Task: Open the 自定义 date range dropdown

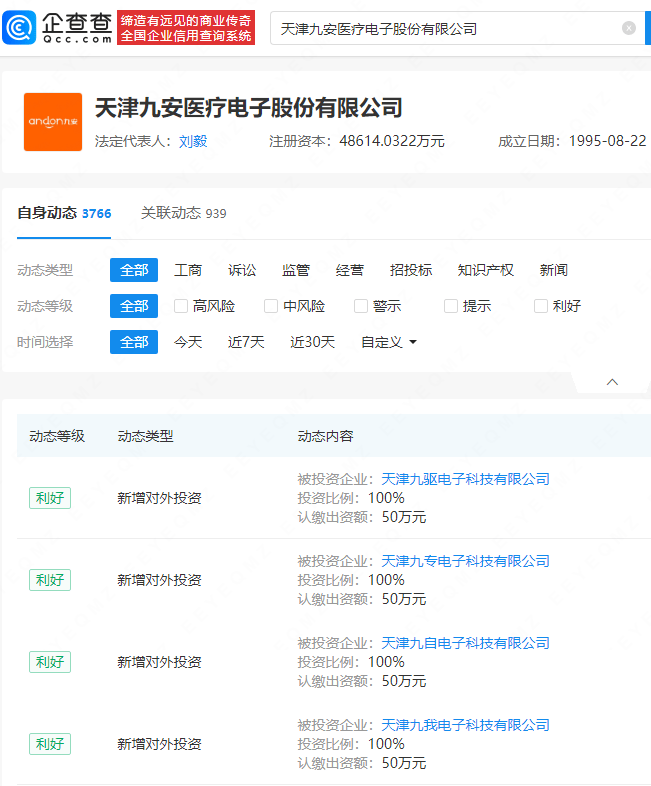Action: coord(389,342)
